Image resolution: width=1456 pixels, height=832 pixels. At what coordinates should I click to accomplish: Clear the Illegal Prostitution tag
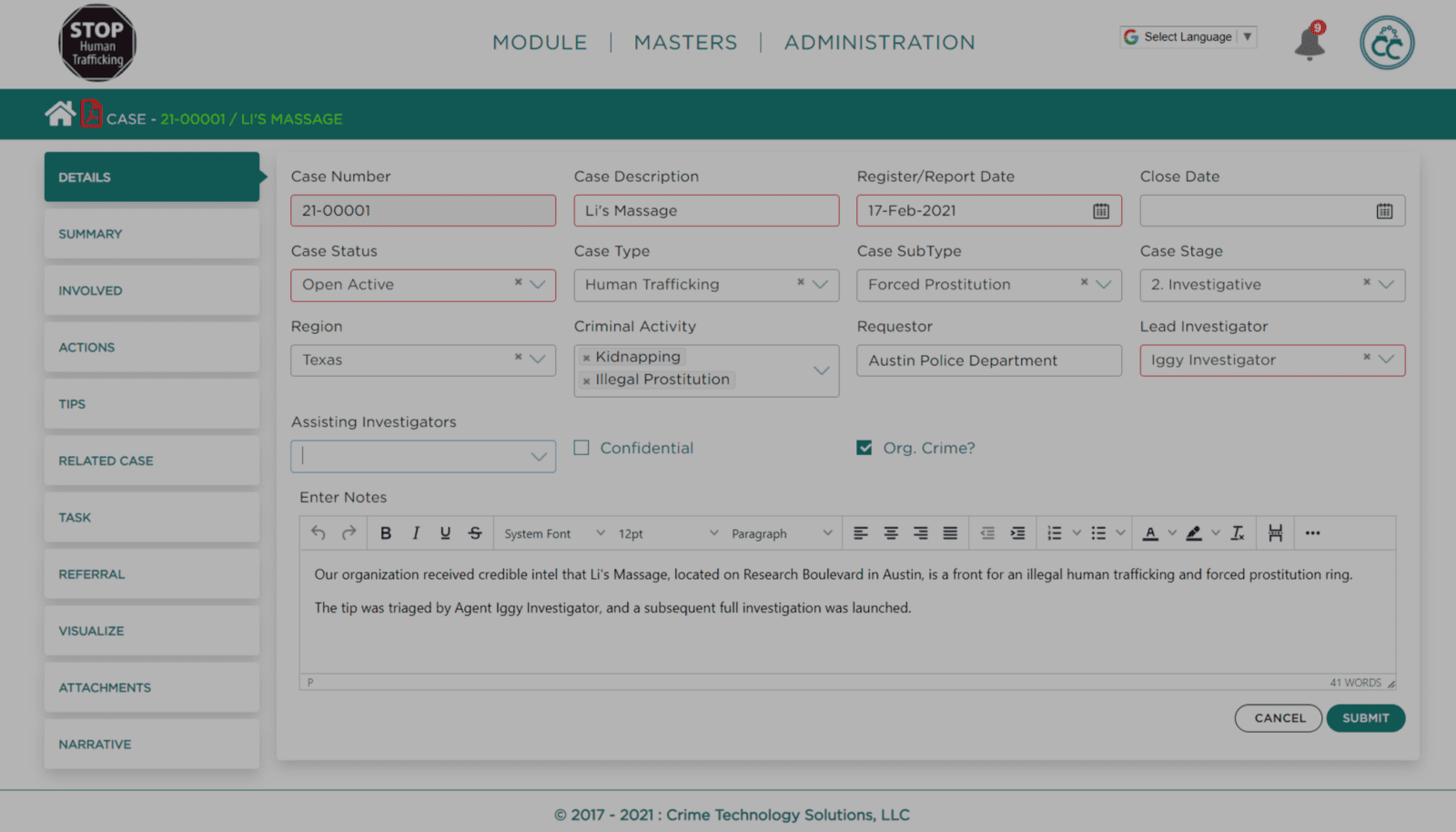(587, 380)
